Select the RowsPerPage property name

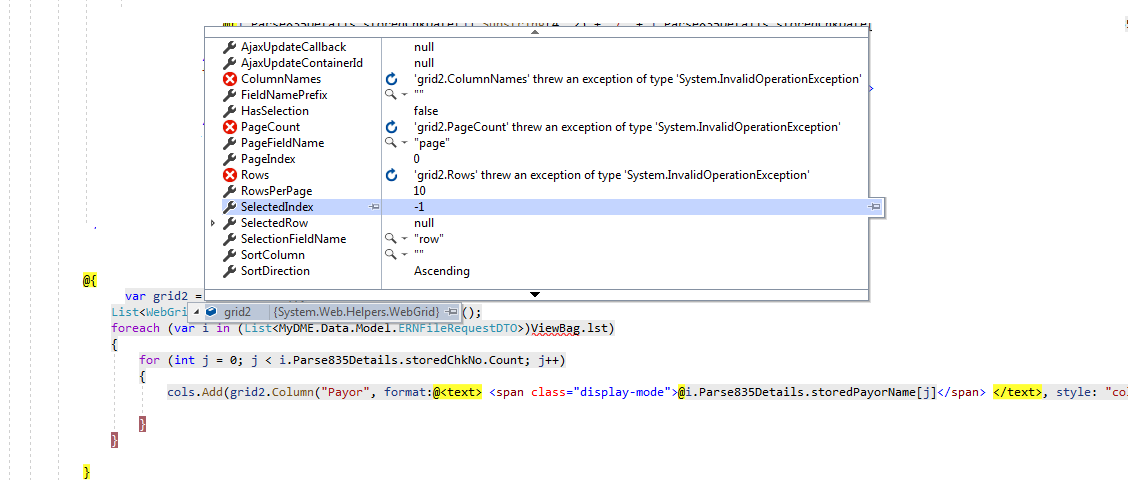click(x=276, y=191)
